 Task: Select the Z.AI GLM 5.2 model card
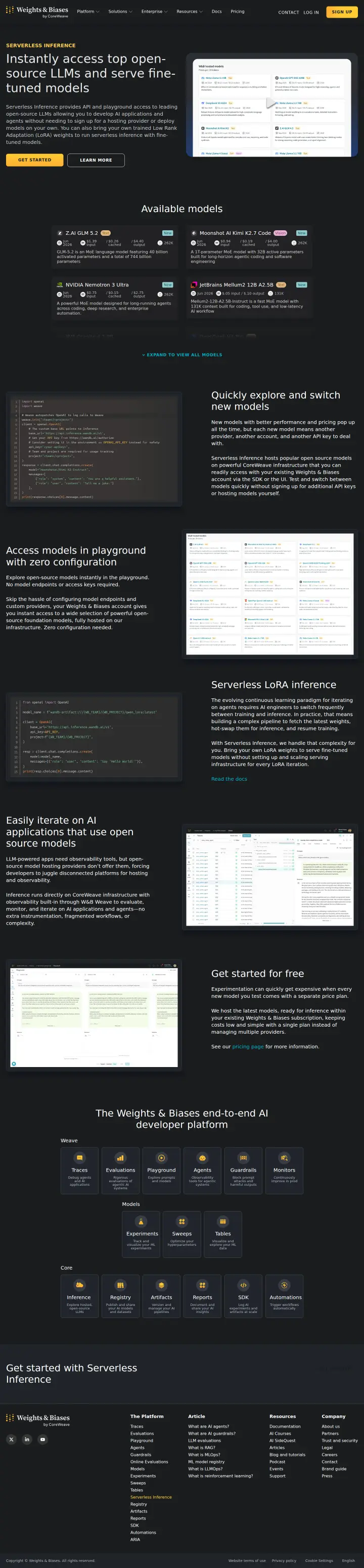pos(115,246)
